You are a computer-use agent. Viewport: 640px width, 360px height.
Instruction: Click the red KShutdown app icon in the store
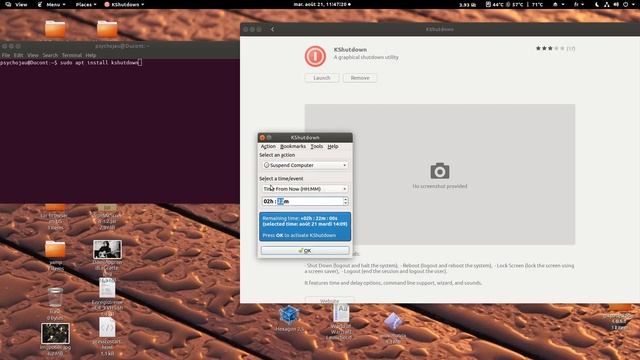315,56
